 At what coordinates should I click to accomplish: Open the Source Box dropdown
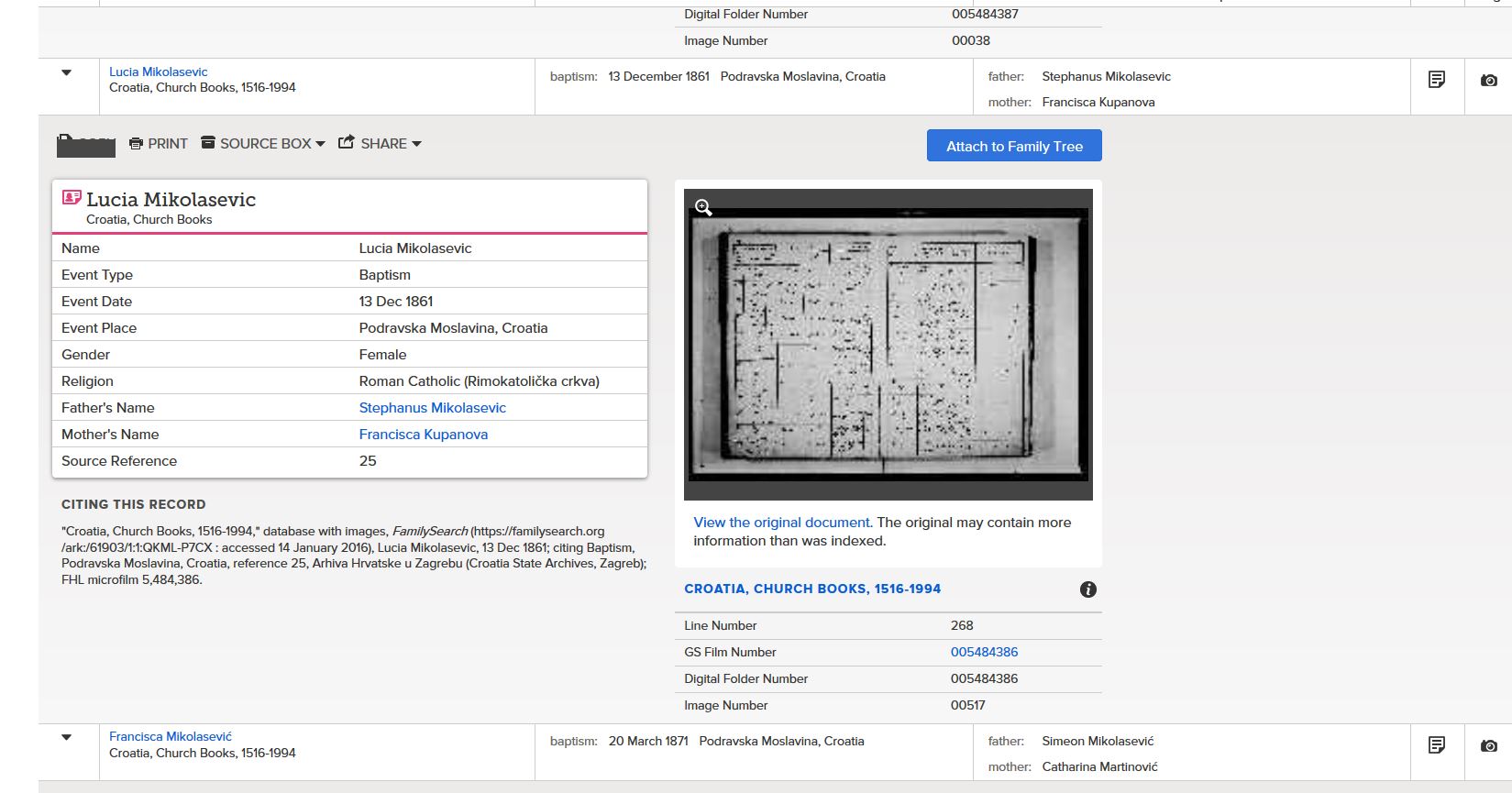(x=263, y=144)
